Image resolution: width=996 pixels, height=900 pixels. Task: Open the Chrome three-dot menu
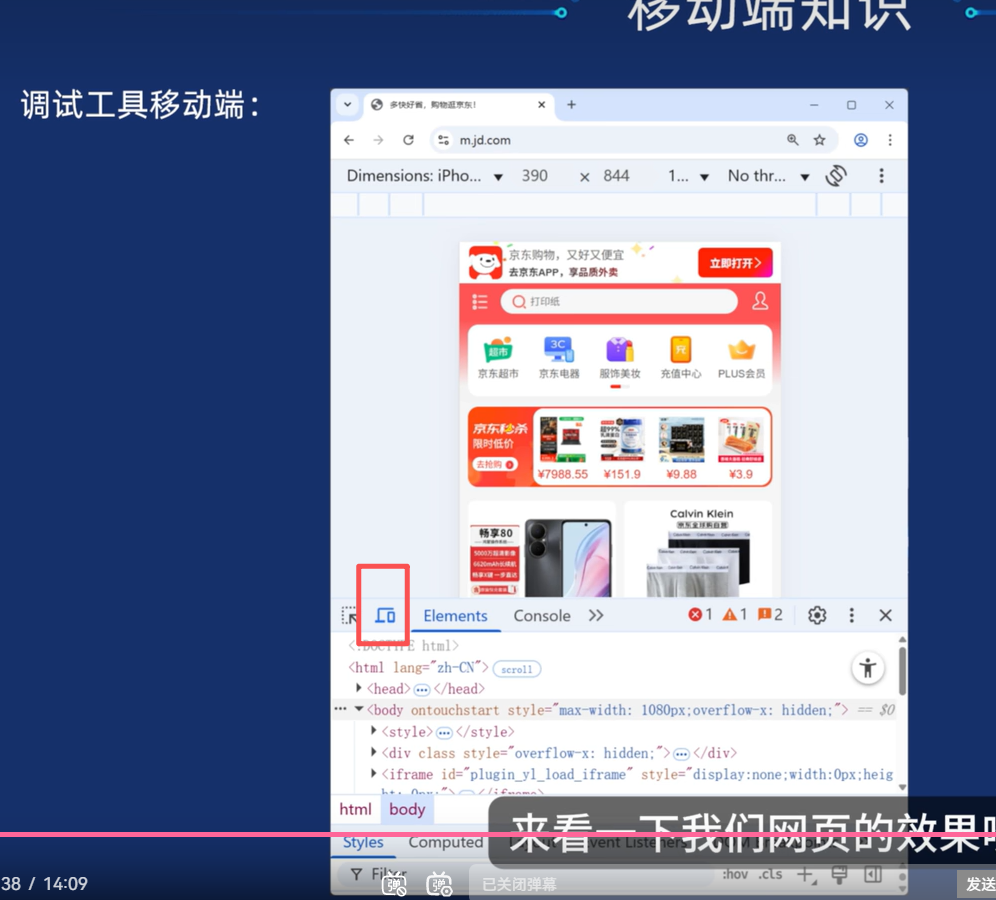[890, 140]
